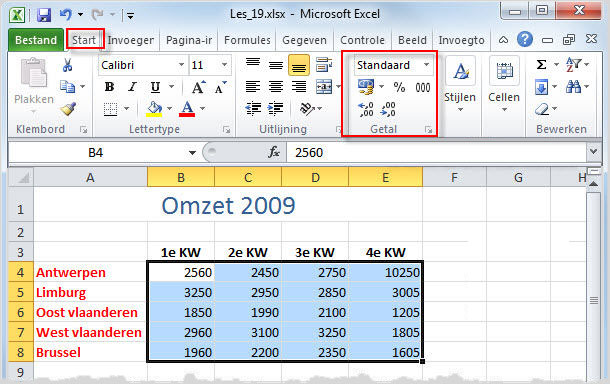The image size is (610, 384).
Task: Click the formula bar showing 2560
Action: [436, 153]
